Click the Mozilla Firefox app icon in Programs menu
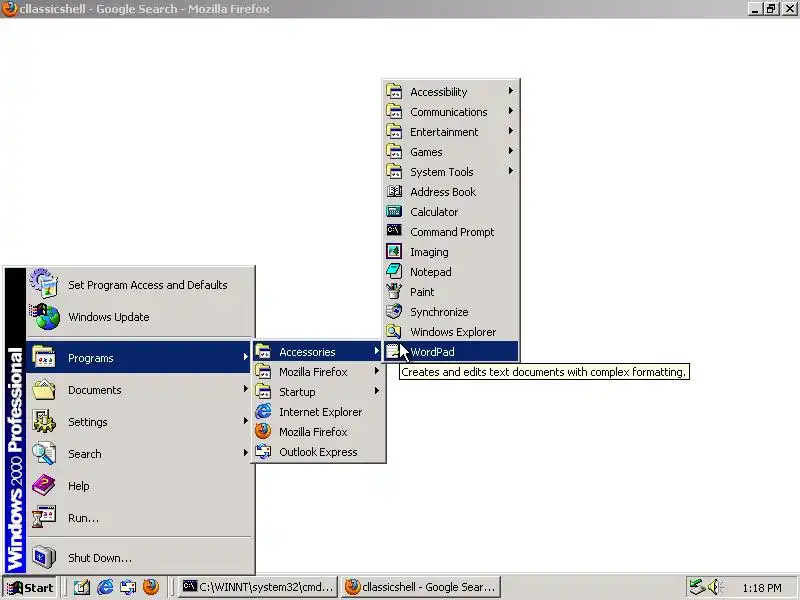This screenshot has height=600, width=800. [x=263, y=432]
